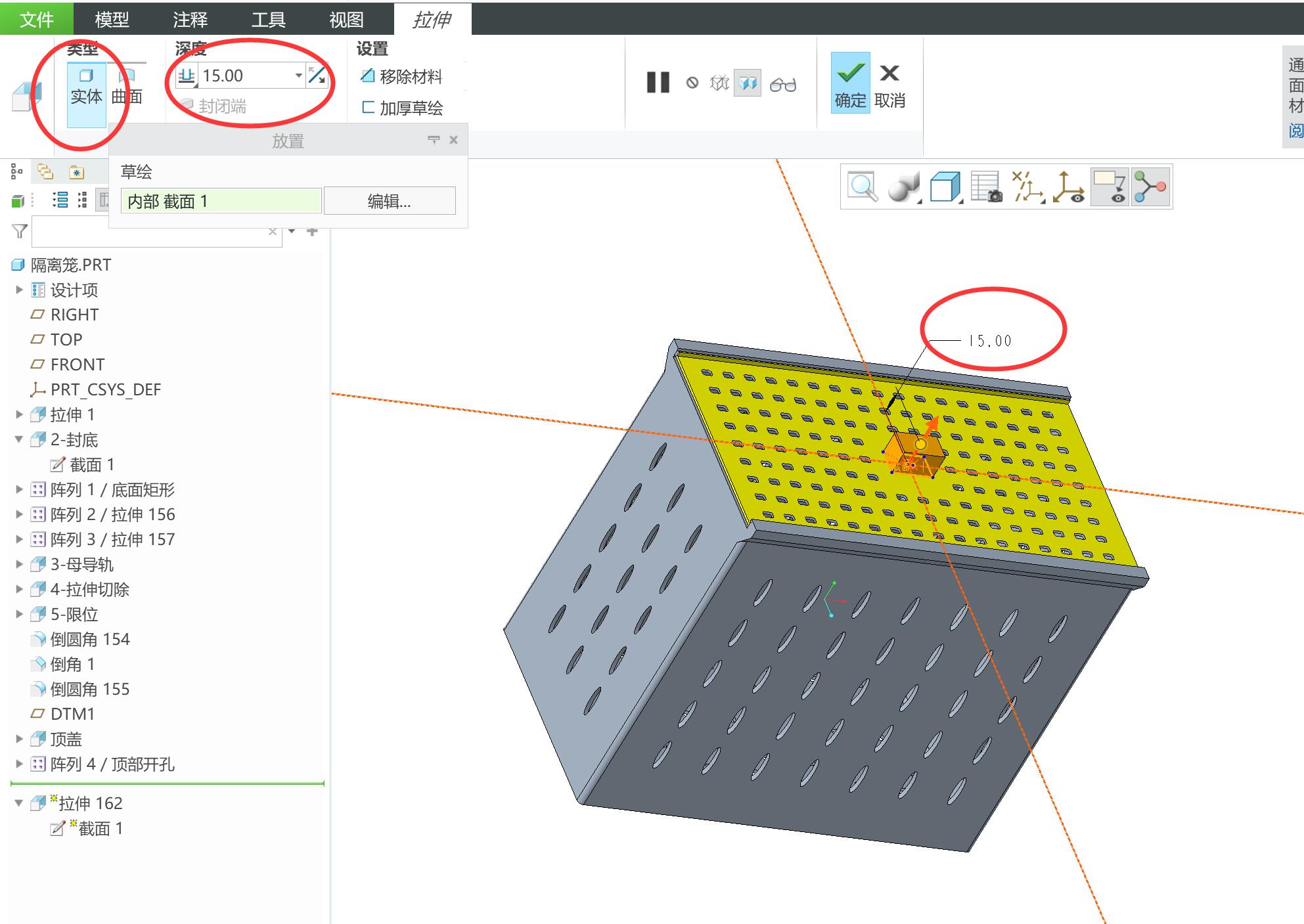Toggle 移除材料 option
Screen dimensions: 1304x924
pos(401,77)
